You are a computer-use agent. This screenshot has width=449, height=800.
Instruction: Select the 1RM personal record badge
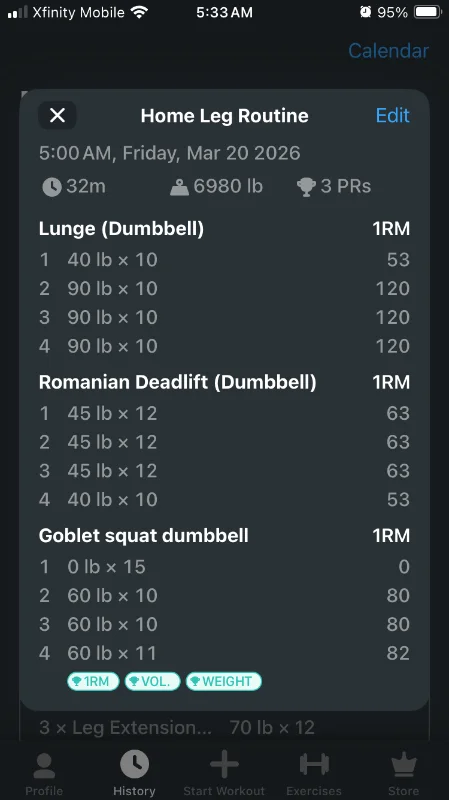click(x=93, y=681)
